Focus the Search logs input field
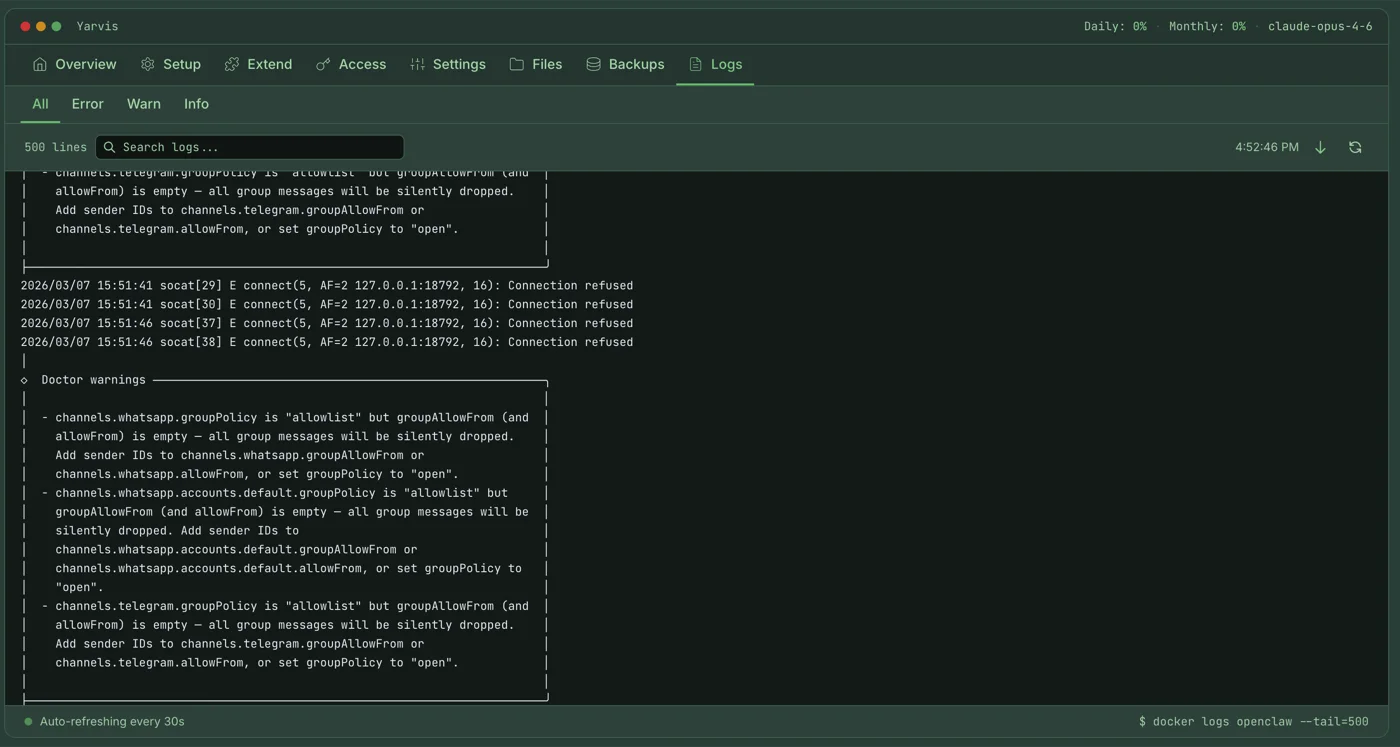 point(250,147)
